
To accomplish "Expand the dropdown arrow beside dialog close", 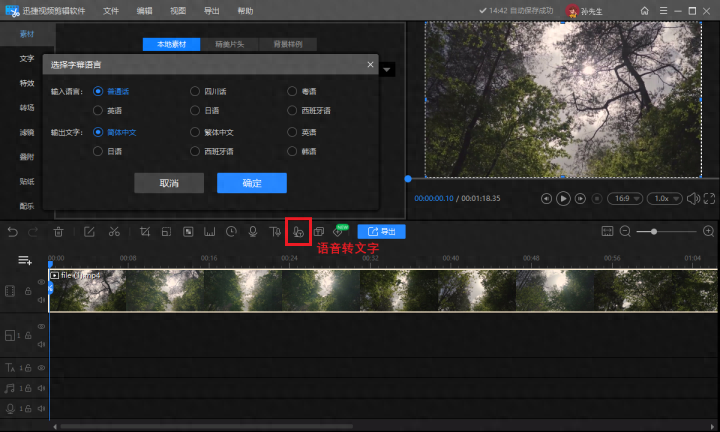I will [x=387, y=70].
